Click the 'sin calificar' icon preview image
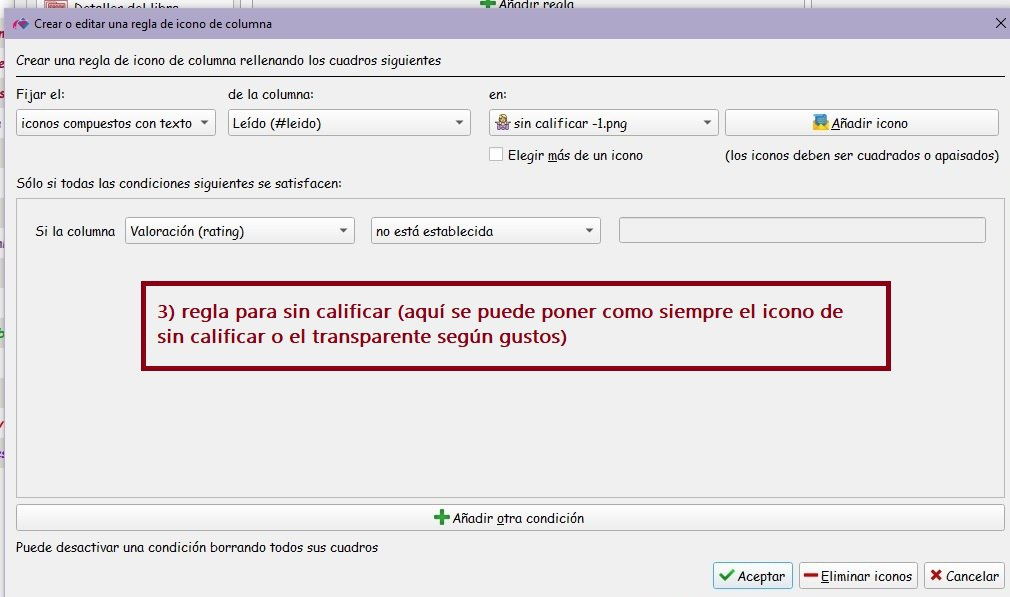 tap(502, 122)
